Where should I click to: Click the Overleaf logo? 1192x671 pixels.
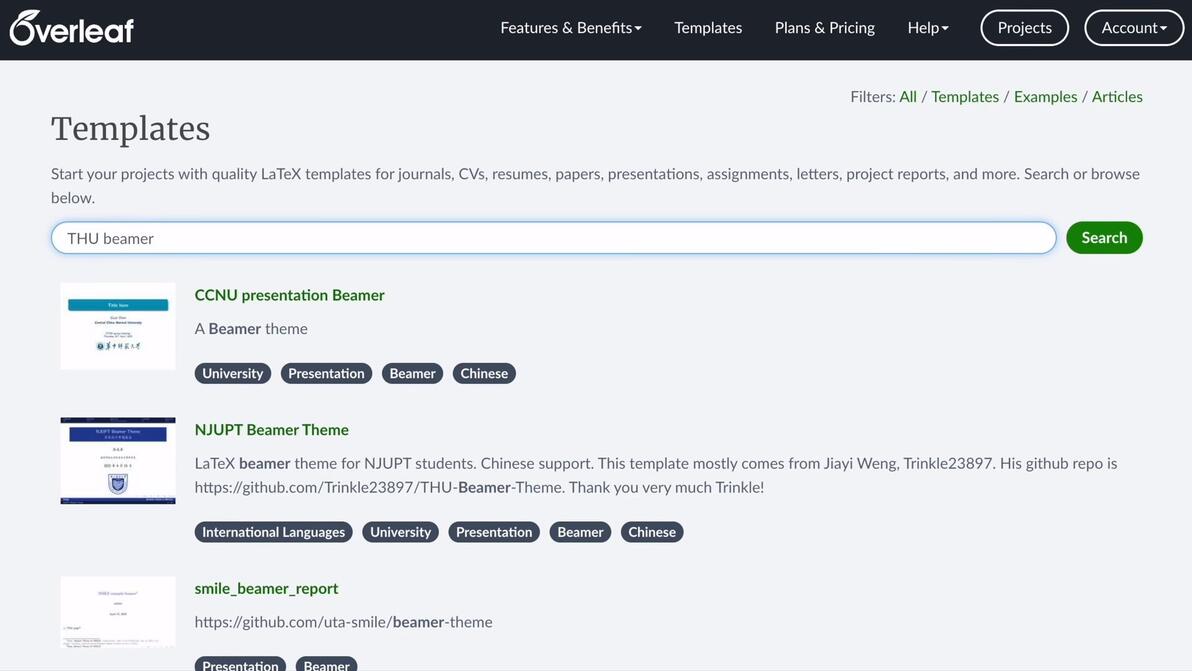(x=71, y=28)
